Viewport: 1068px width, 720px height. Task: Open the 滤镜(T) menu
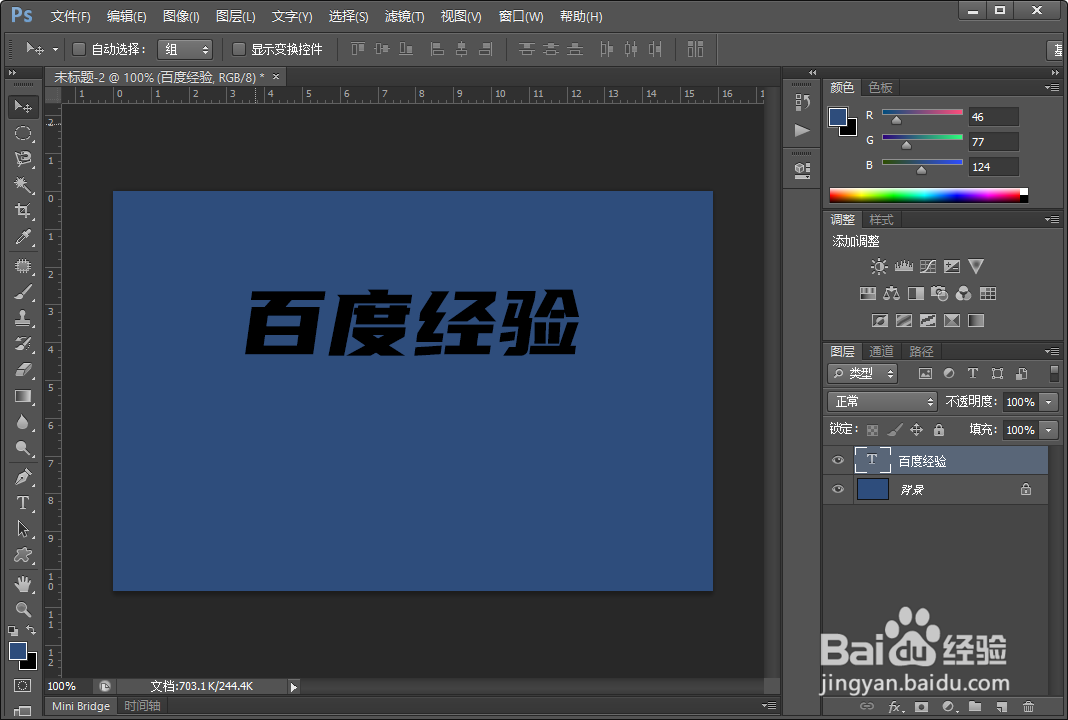[x=405, y=16]
